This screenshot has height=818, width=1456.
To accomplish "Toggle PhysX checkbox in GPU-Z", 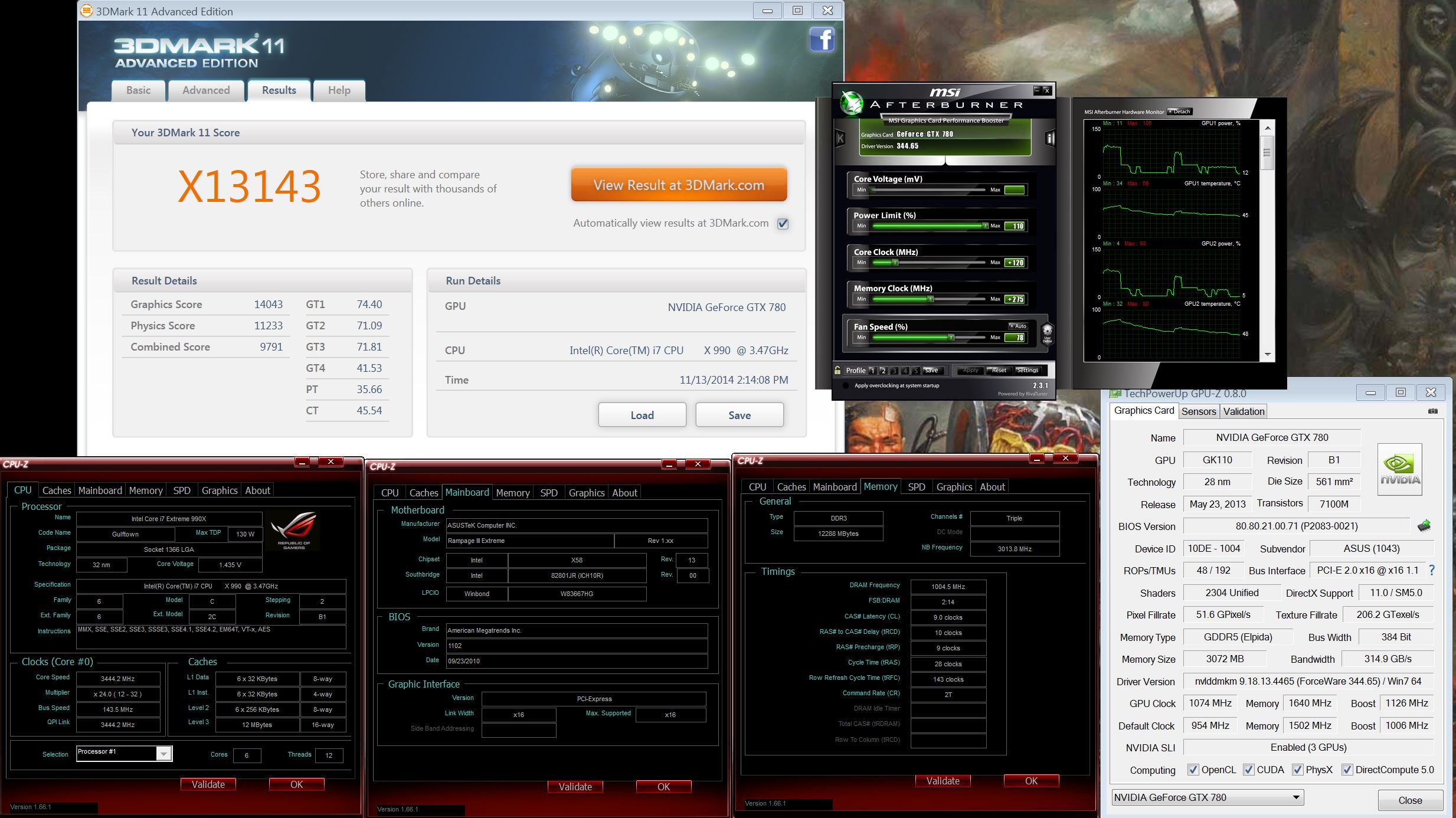I will point(1297,770).
